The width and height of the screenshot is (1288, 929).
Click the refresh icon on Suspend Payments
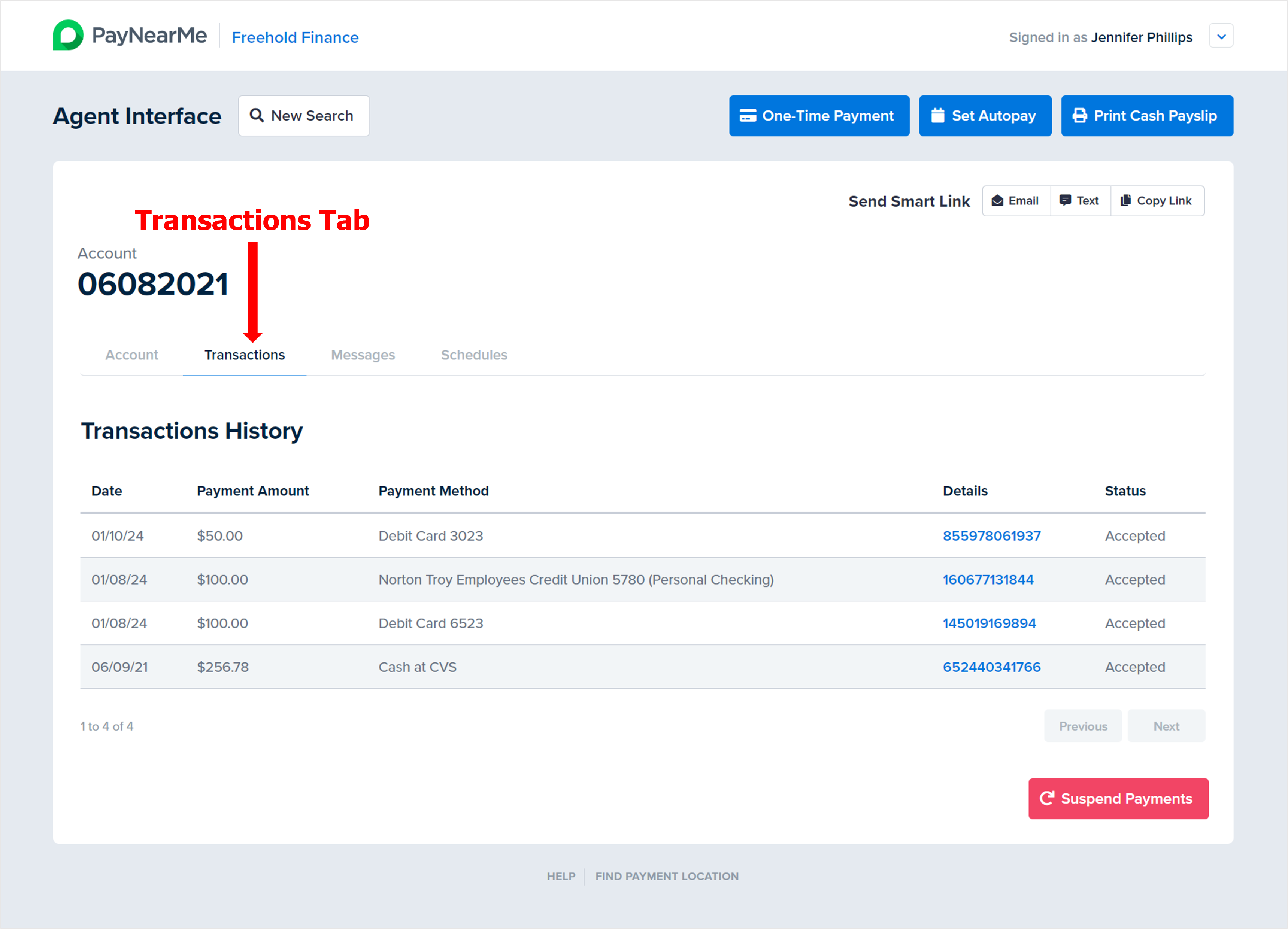point(1047,798)
